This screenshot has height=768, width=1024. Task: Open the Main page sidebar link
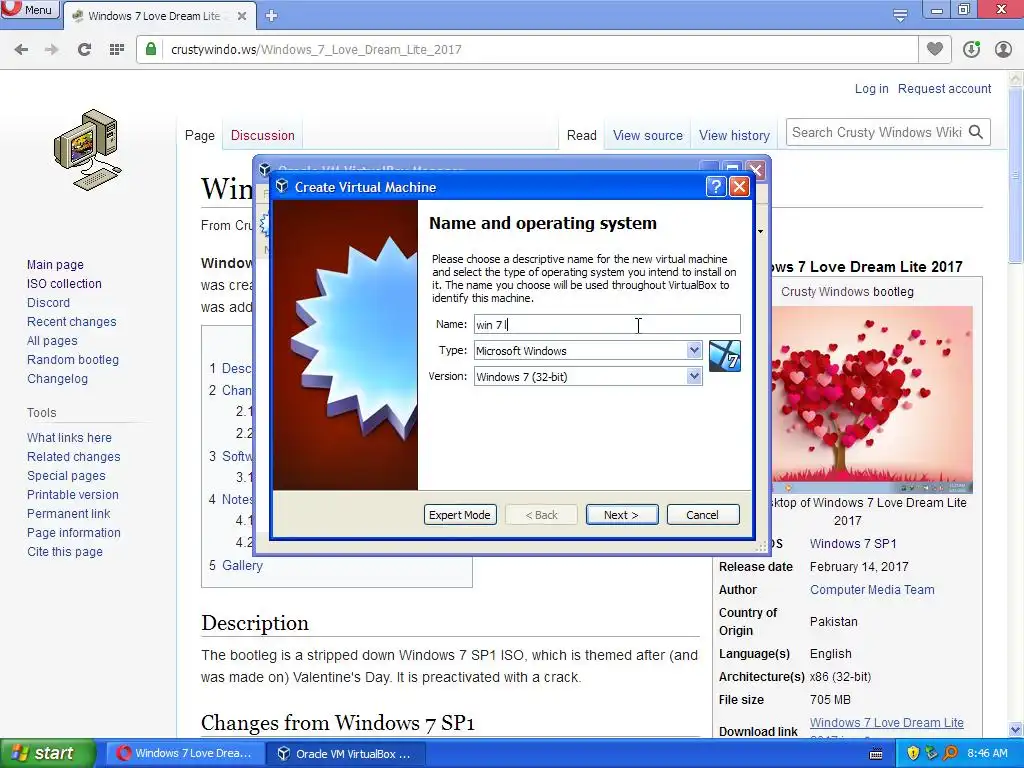(x=56, y=264)
